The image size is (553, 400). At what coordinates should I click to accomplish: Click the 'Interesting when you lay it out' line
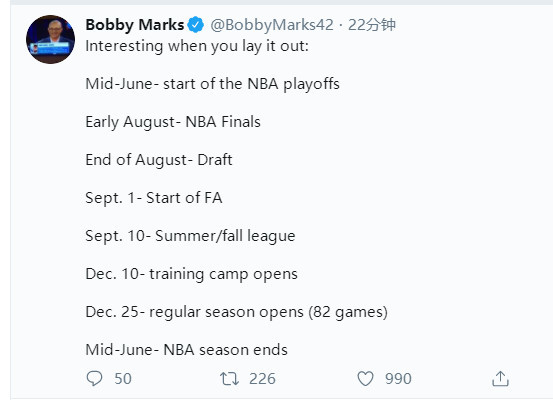[197, 46]
